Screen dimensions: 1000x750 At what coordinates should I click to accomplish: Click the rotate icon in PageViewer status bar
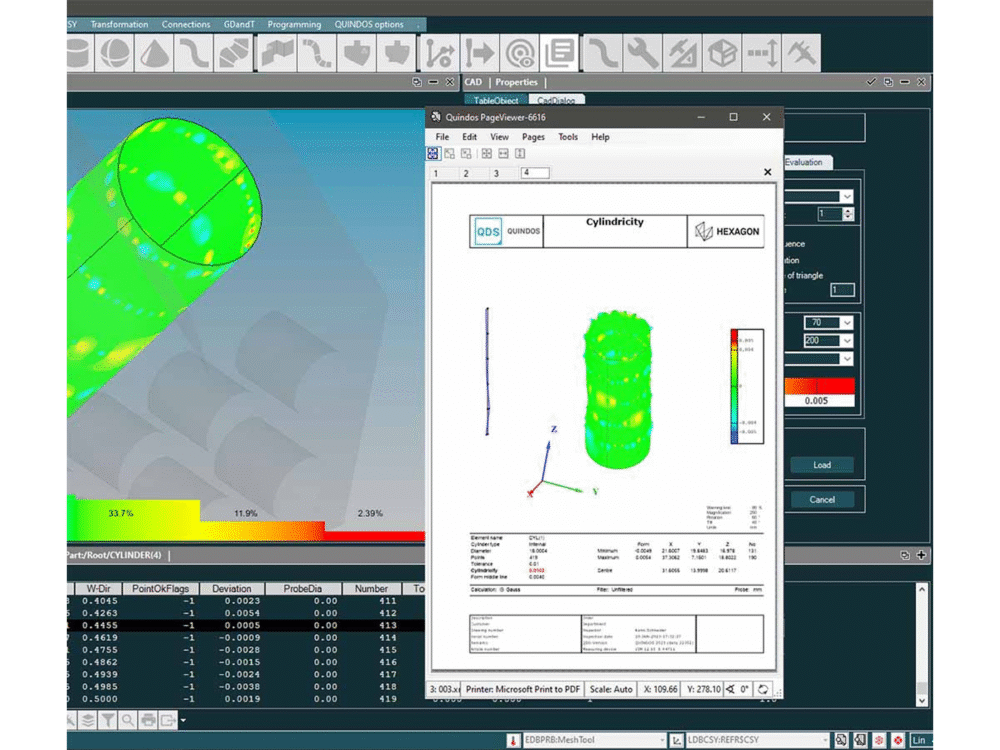coord(763,689)
